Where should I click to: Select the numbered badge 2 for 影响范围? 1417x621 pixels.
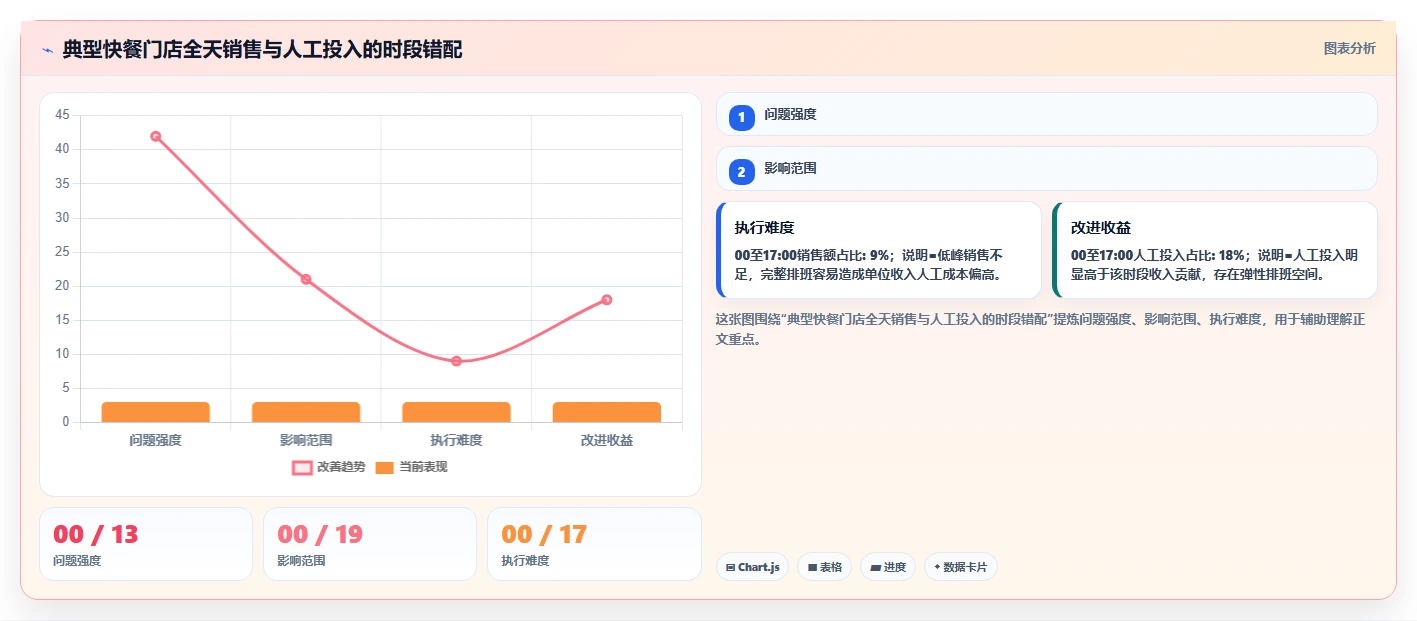coord(741,172)
